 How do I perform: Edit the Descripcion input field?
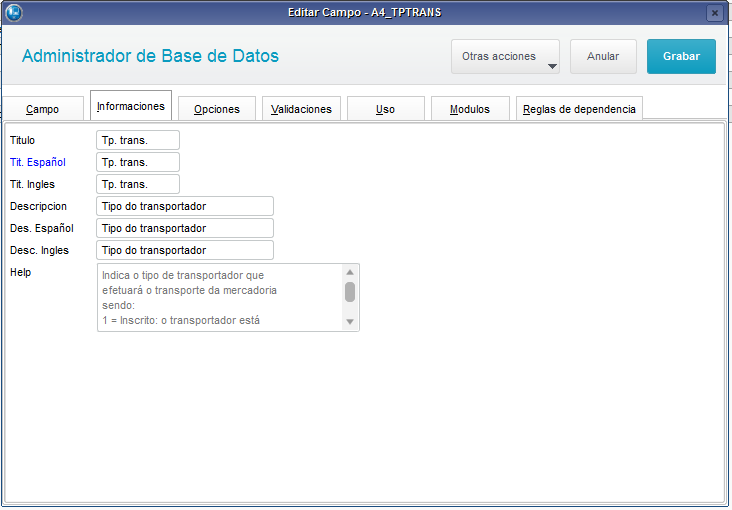pyautogui.click(x=185, y=206)
